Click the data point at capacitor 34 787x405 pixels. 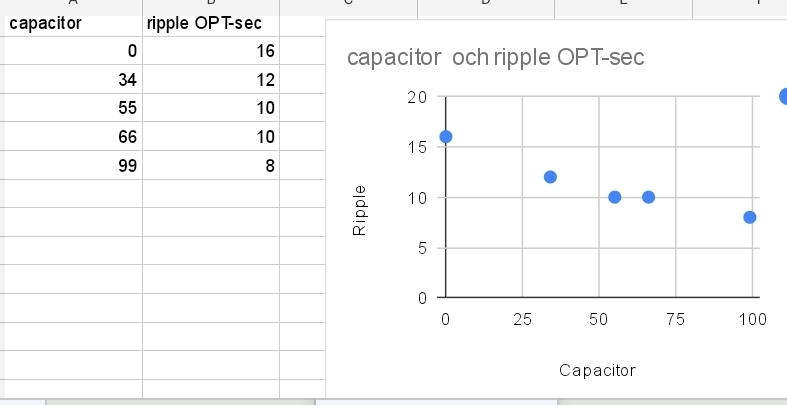point(550,177)
